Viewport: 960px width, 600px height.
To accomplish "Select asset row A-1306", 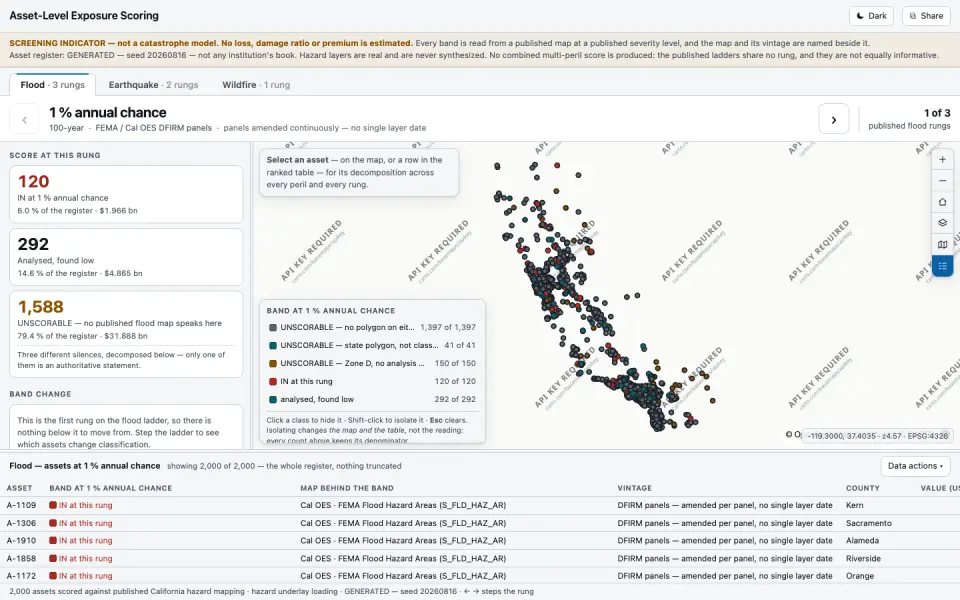I will [x=480, y=523].
